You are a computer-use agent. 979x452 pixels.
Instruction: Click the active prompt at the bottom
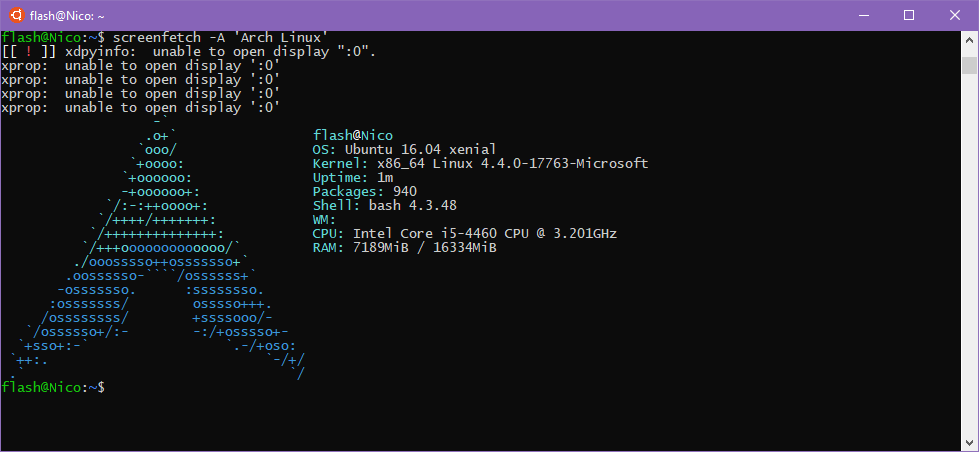(x=53, y=388)
